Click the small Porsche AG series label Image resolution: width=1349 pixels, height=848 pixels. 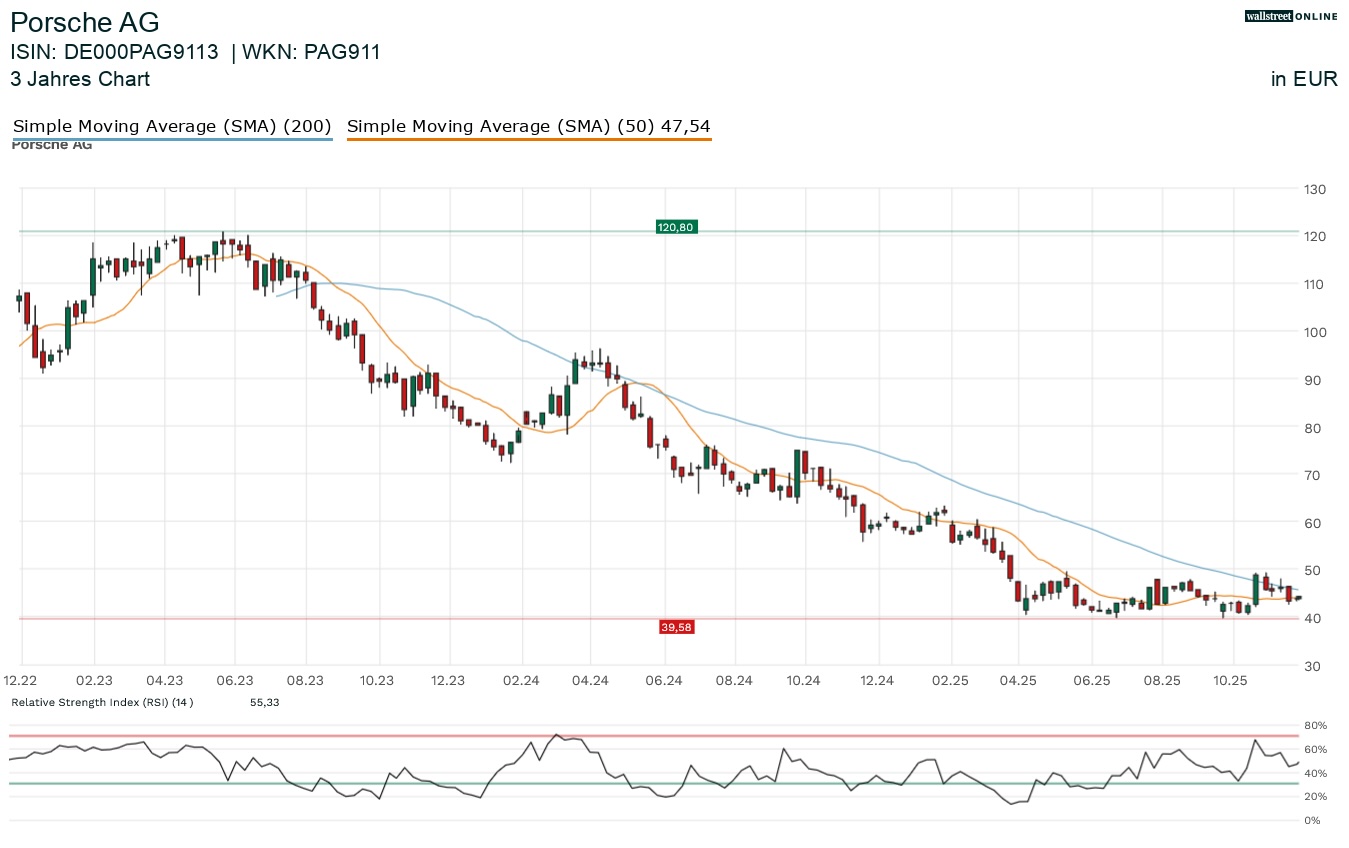click(x=52, y=146)
